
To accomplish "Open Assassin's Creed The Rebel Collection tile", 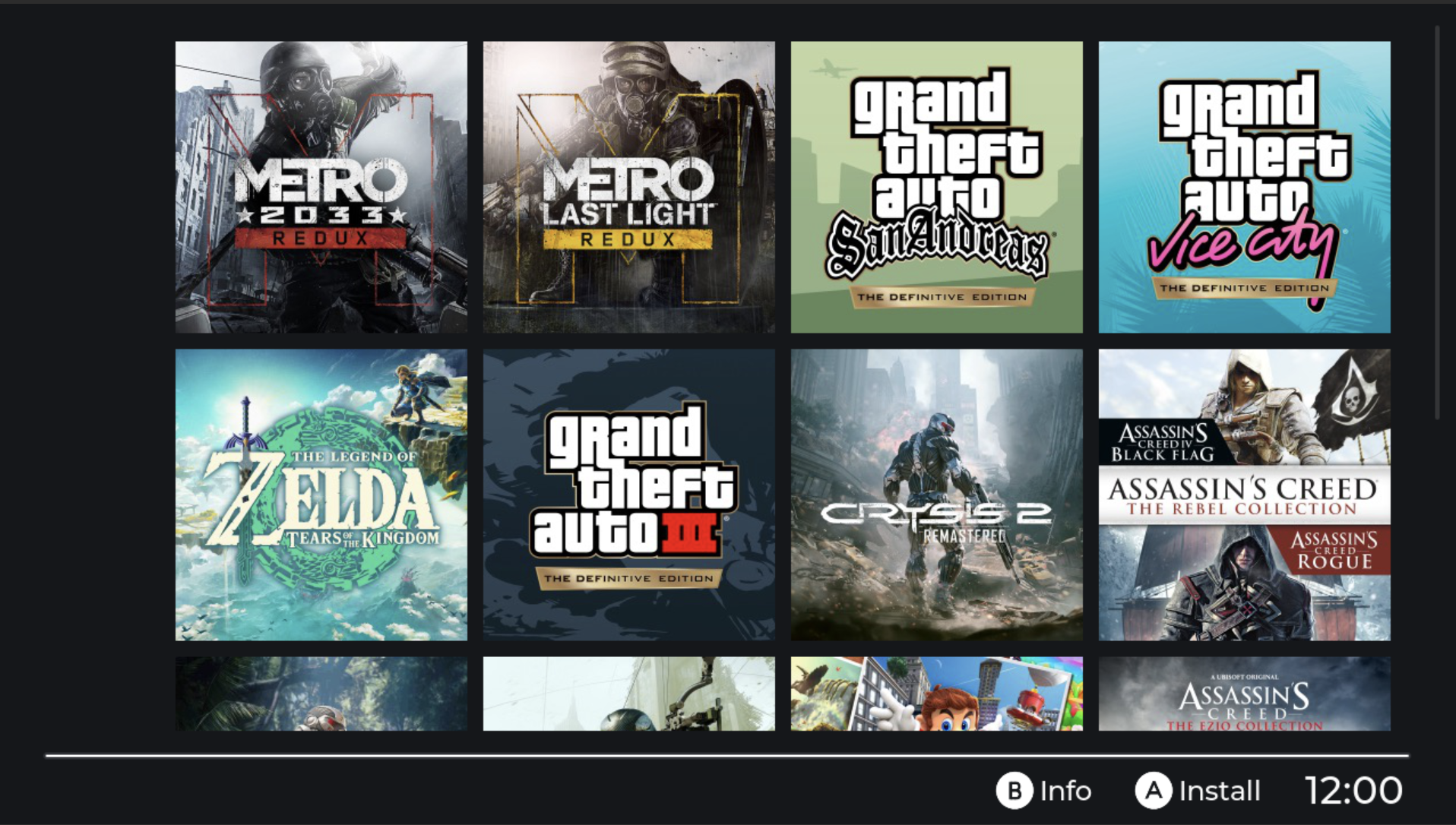I will pyautogui.click(x=1244, y=495).
